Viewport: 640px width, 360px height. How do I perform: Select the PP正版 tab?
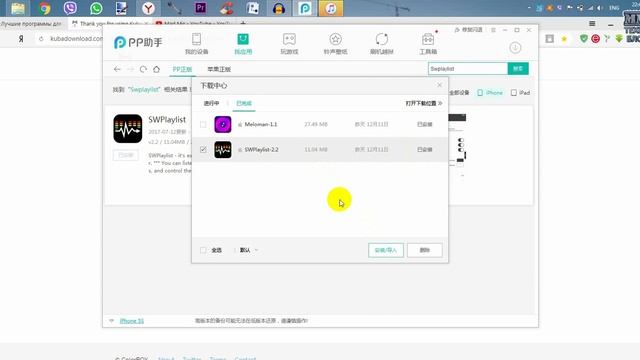click(182, 69)
